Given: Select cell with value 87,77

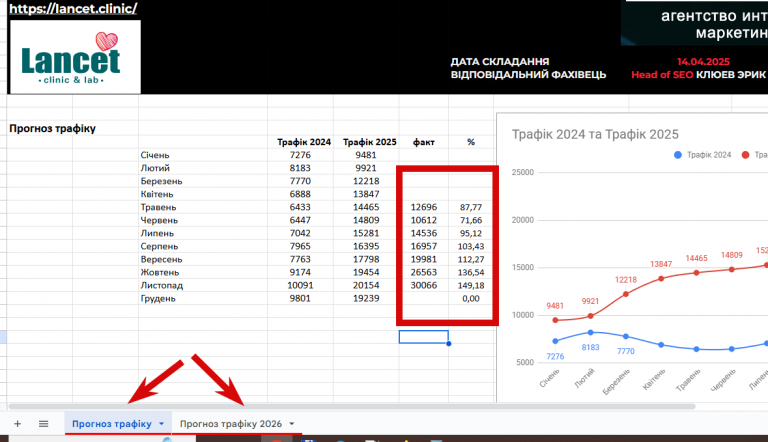Looking at the screenshot, I should tap(471, 207).
